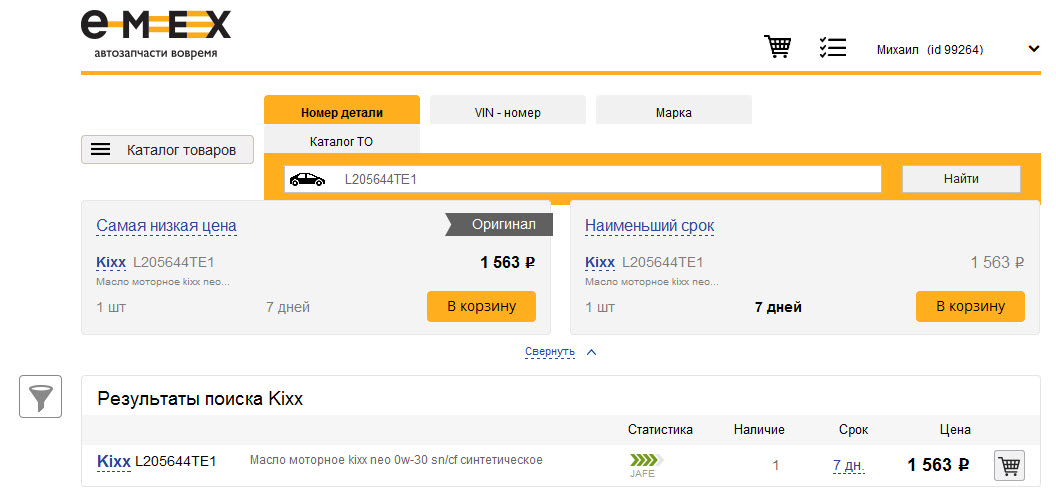Click bold 7 дней in shortest term card

(x=778, y=308)
